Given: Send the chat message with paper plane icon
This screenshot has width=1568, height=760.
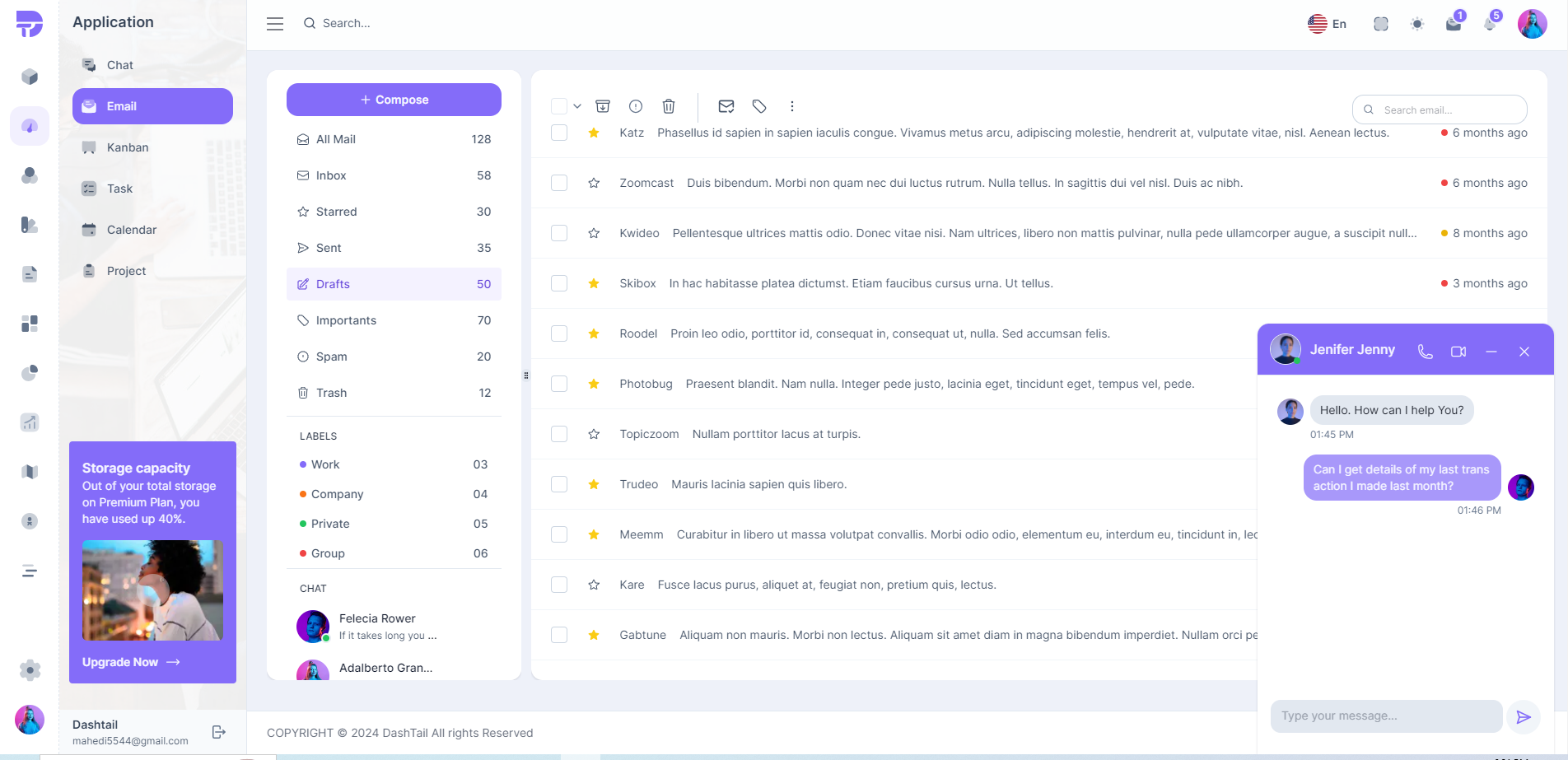Looking at the screenshot, I should click(1524, 716).
